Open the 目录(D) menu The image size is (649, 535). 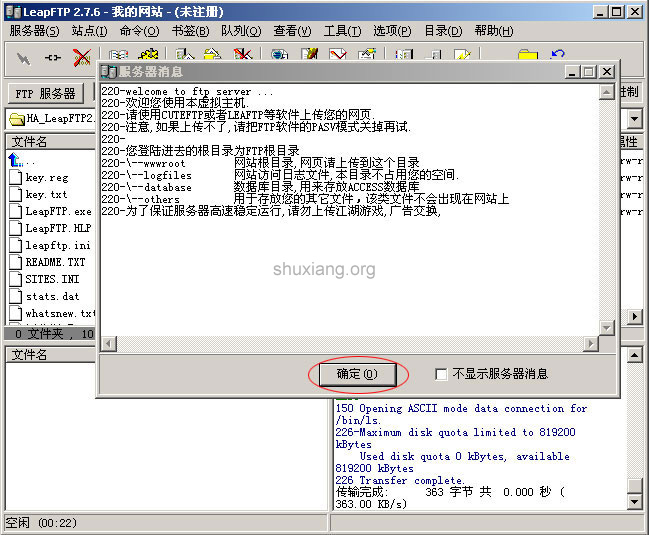[x=443, y=31]
